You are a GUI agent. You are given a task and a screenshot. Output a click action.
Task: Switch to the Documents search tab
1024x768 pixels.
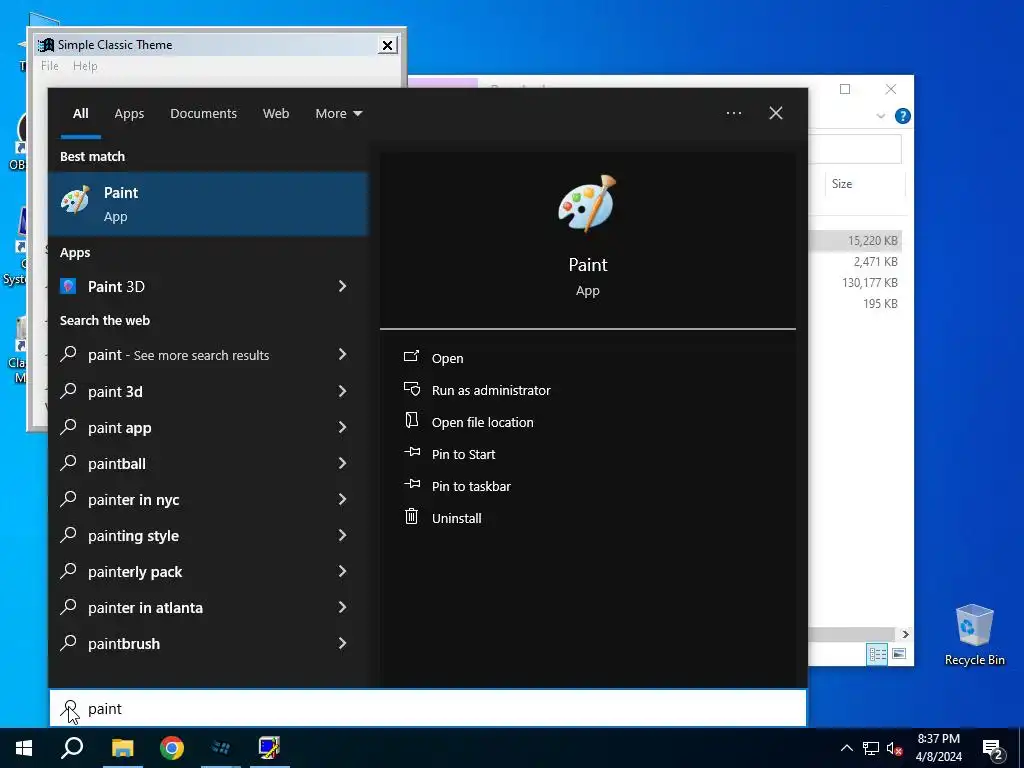[203, 114]
